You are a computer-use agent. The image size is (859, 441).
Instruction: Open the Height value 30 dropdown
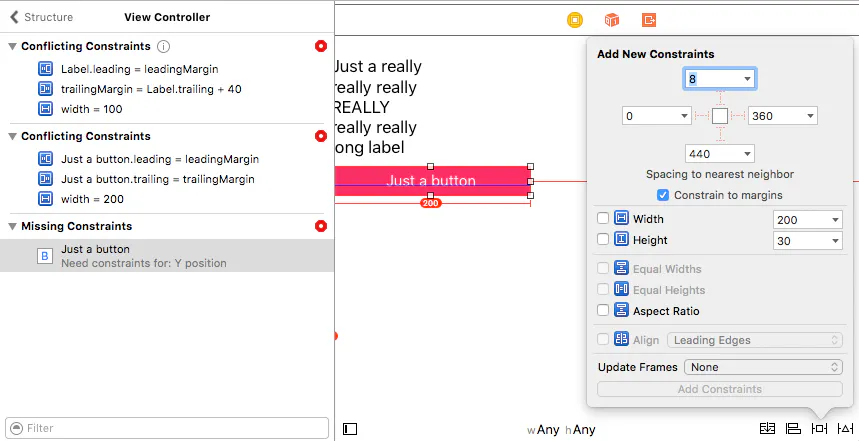tap(835, 241)
